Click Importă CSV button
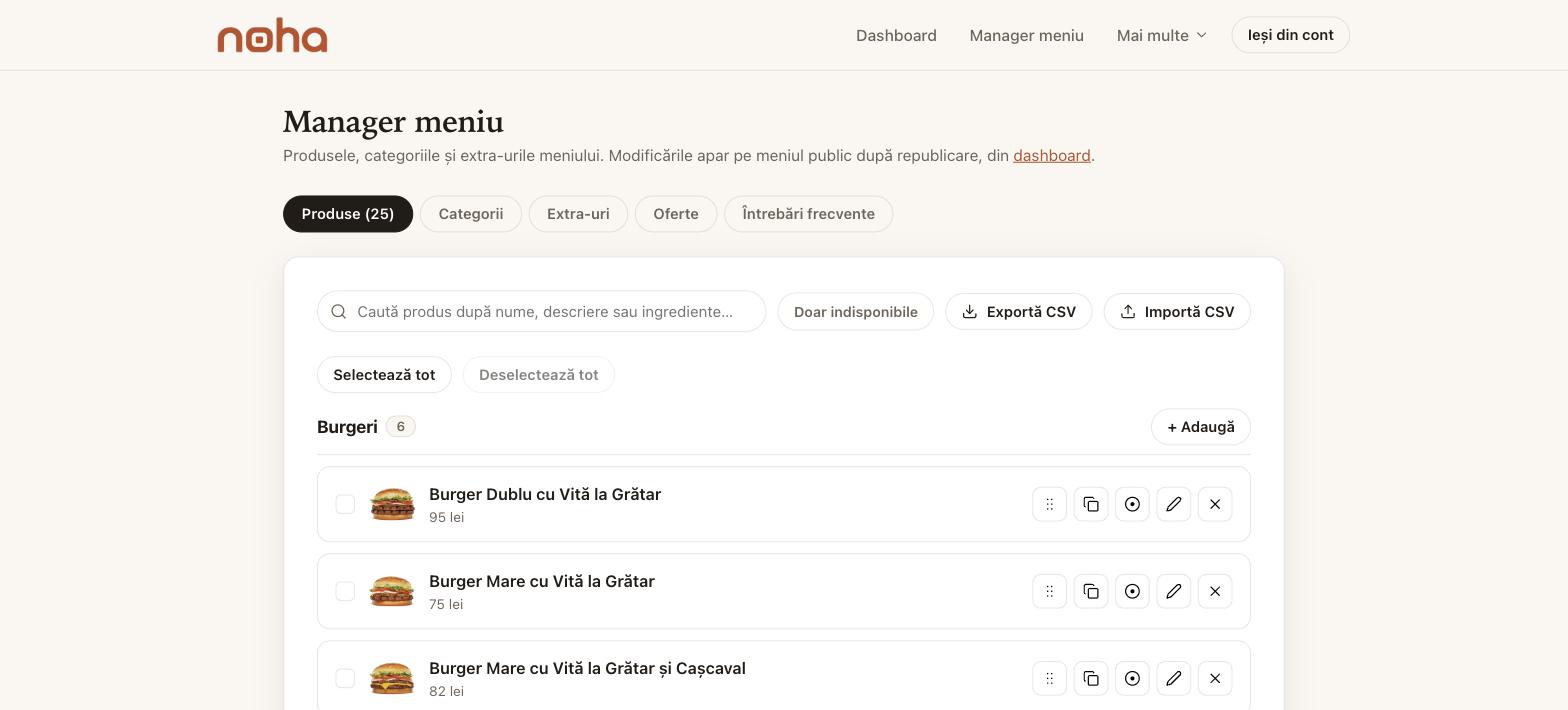Image resolution: width=1568 pixels, height=710 pixels. 1177,312
